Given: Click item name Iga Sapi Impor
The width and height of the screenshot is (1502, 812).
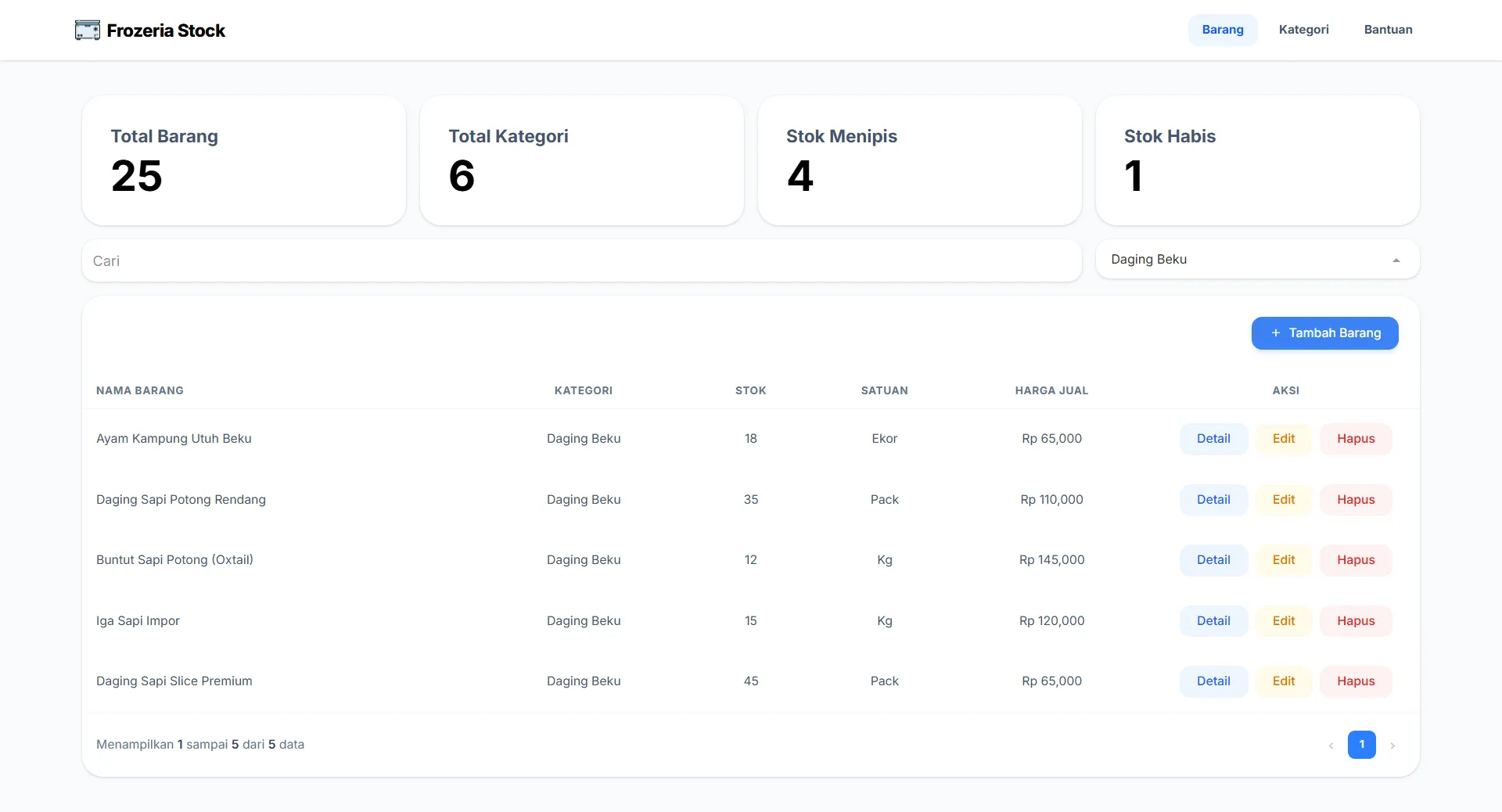Looking at the screenshot, I should pyautogui.click(x=138, y=621).
